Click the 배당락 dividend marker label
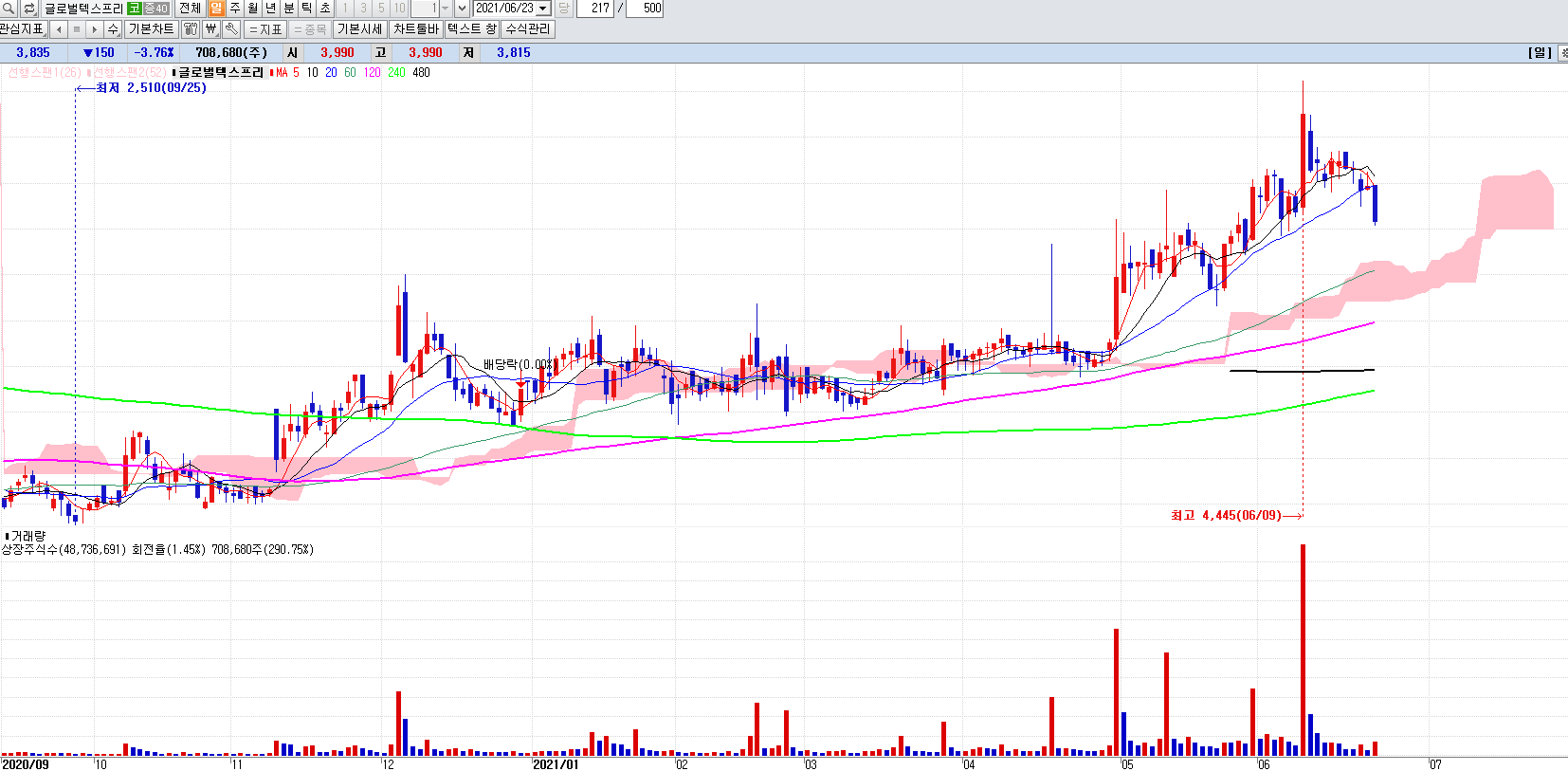 518,365
